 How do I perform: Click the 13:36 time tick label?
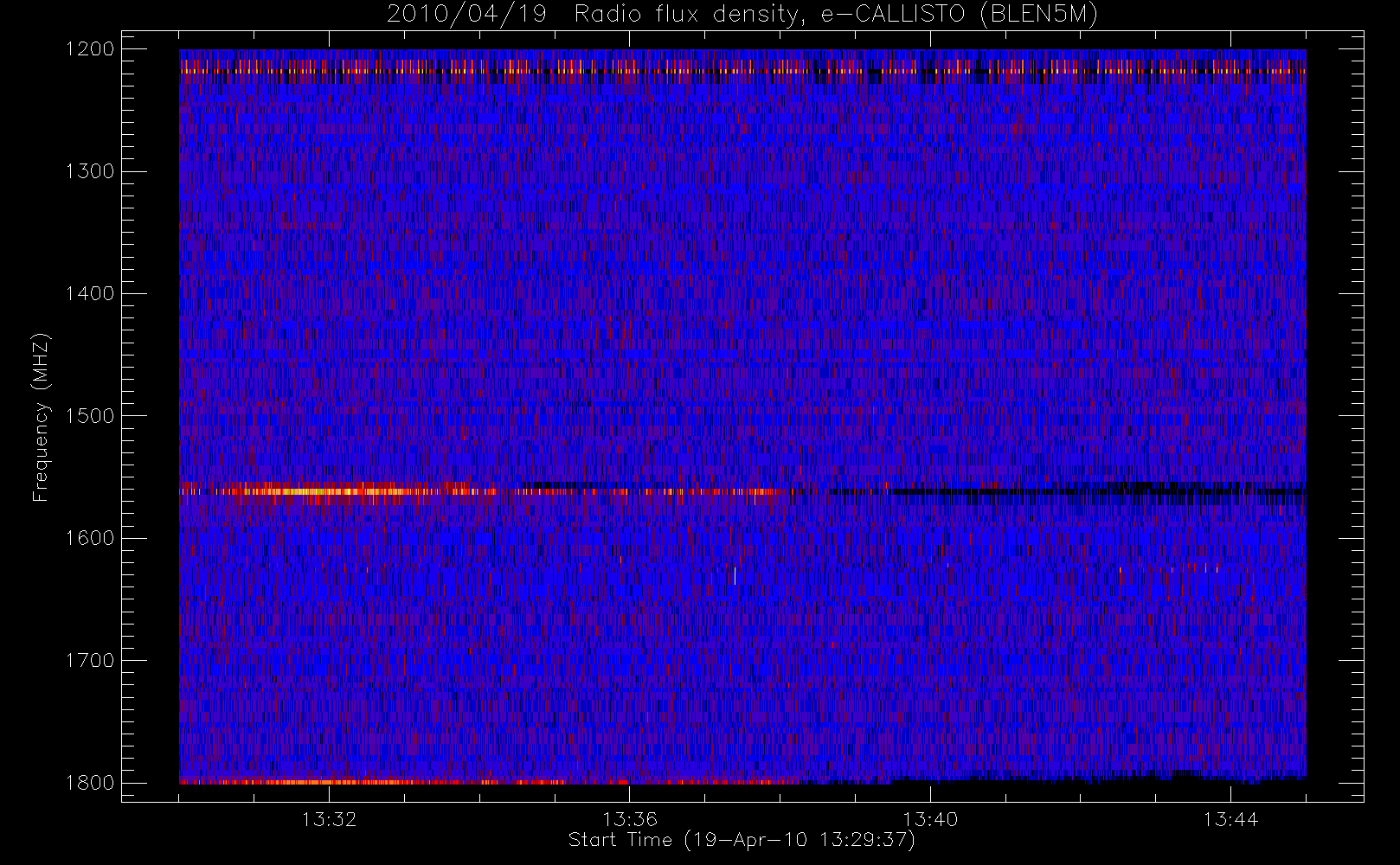(x=630, y=819)
